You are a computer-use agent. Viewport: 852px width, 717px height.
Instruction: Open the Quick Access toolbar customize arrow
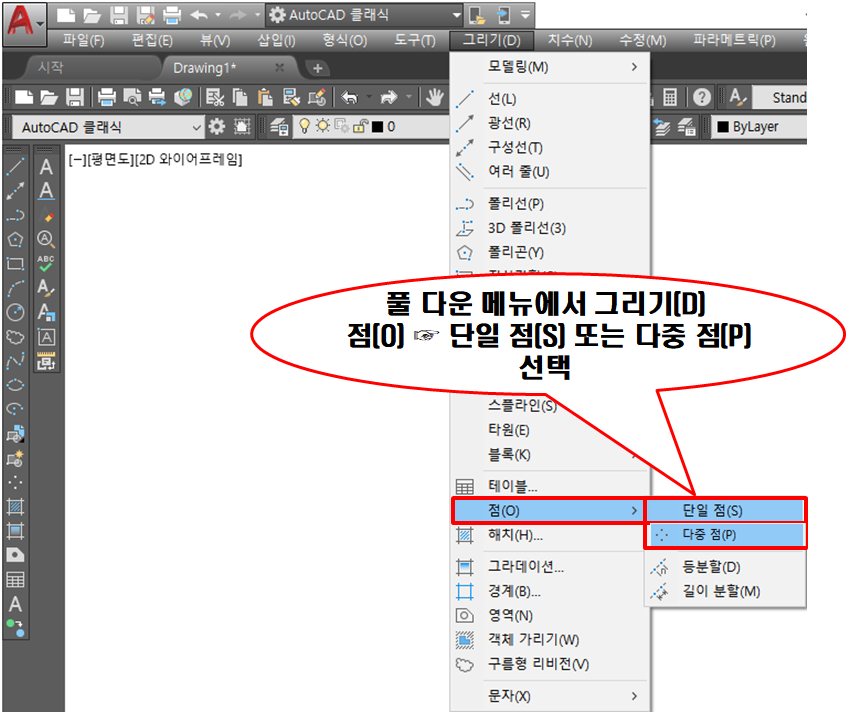pos(525,15)
